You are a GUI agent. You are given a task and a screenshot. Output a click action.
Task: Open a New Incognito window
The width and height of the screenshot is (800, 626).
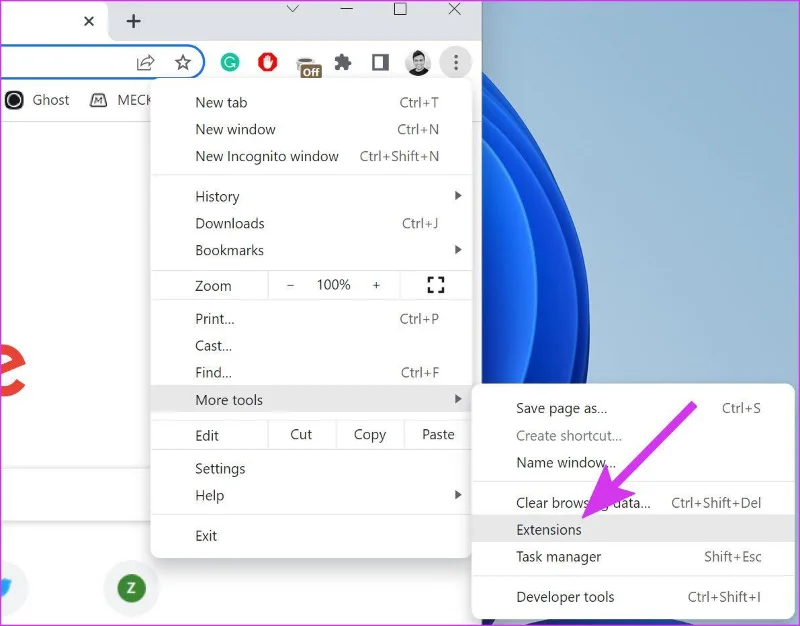(x=311, y=156)
